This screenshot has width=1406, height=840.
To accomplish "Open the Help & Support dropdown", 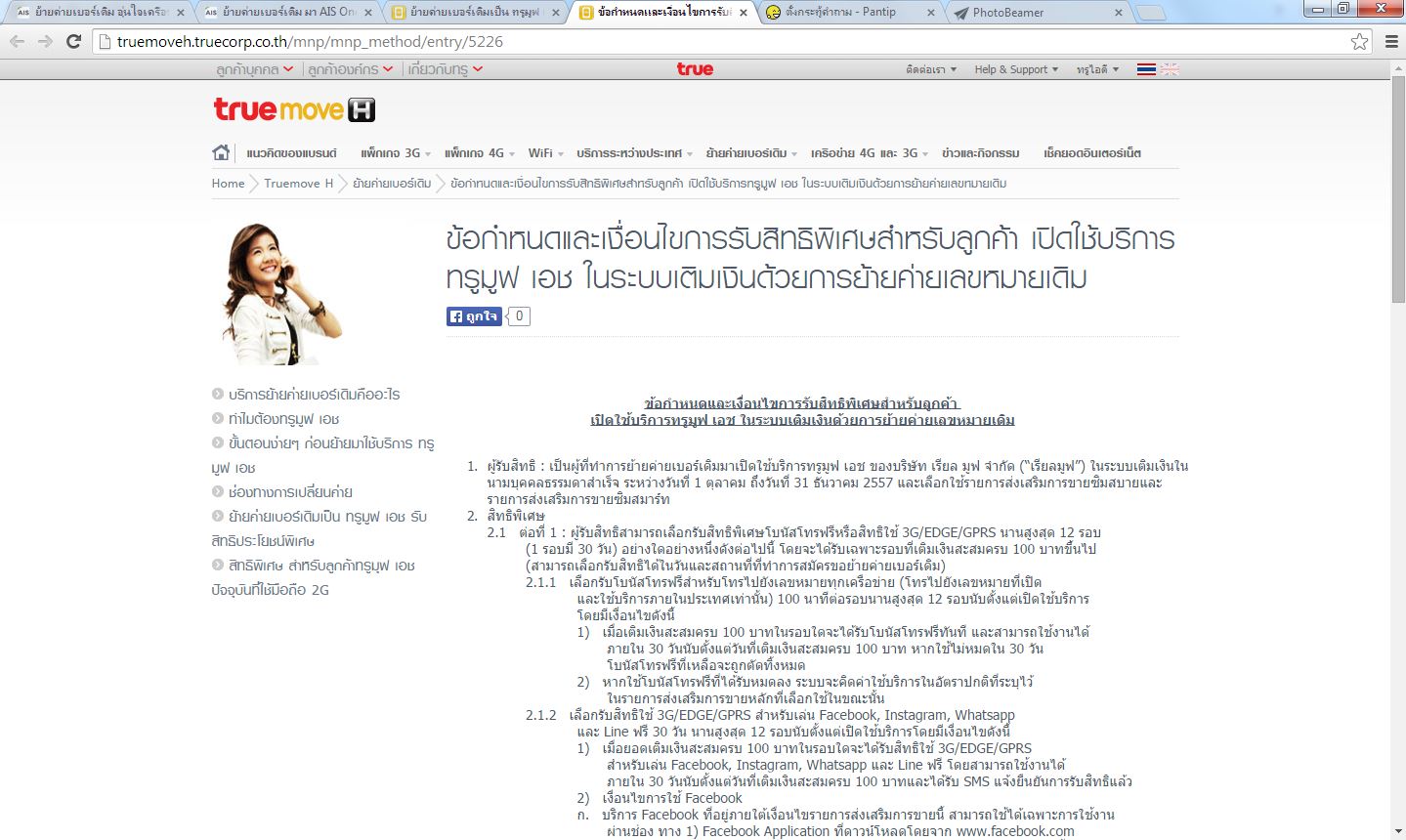I will (x=1016, y=69).
